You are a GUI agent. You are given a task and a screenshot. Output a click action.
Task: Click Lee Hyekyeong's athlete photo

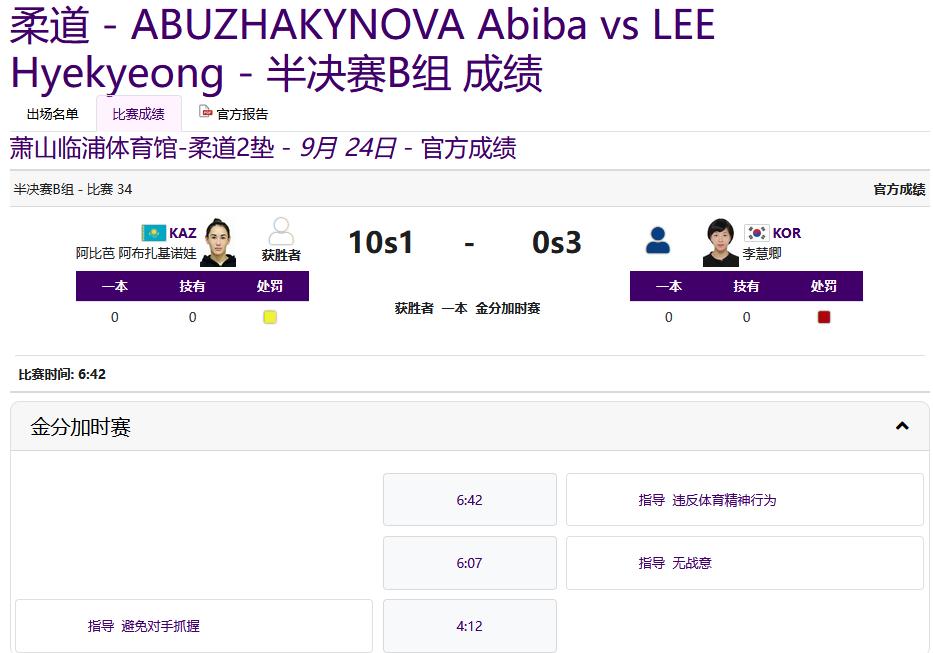pyautogui.click(x=720, y=243)
